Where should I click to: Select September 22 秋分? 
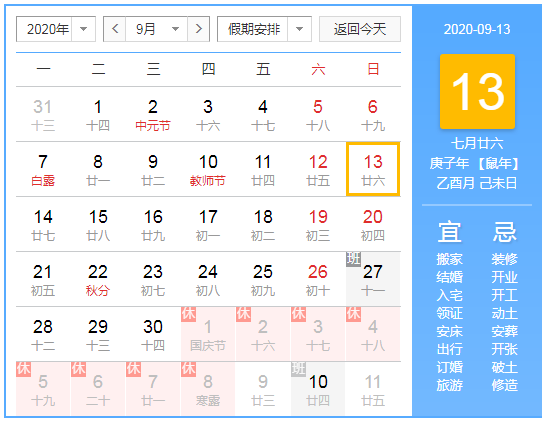tap(98, 279)
